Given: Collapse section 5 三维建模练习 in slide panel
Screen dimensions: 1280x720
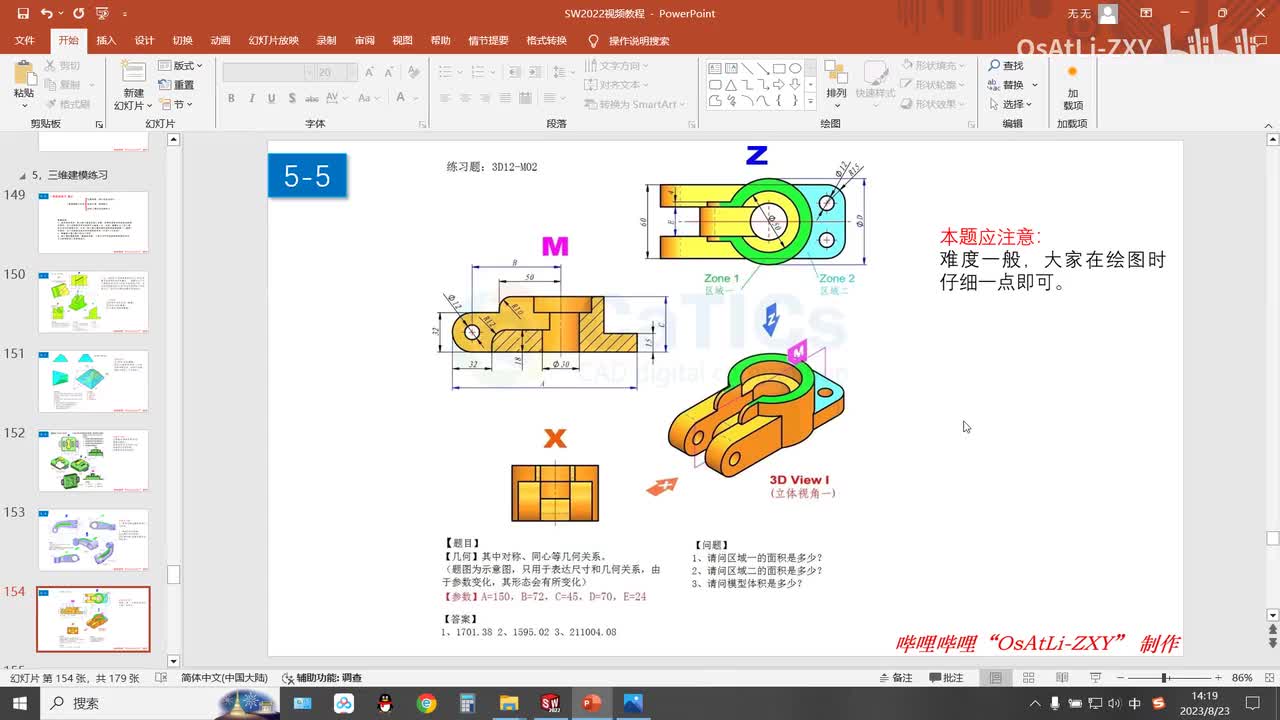Looking at the screenshot, I should pos(23,175).
